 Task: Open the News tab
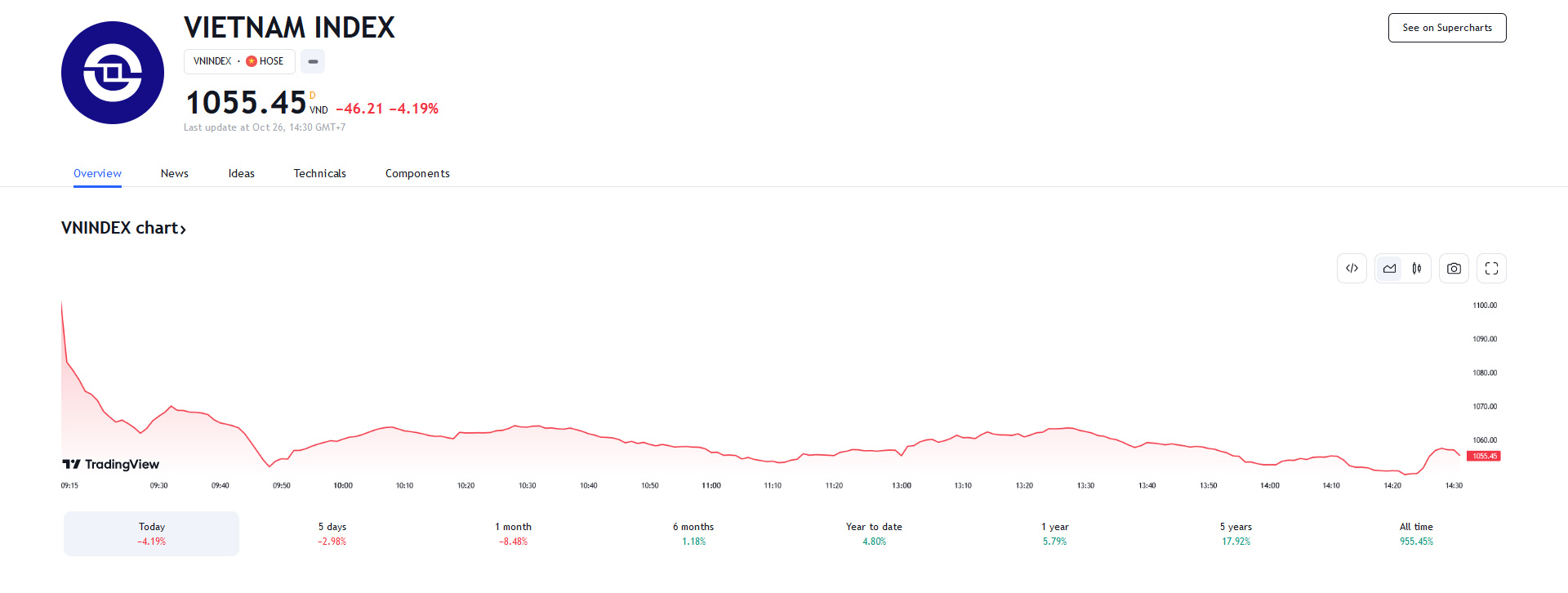pyautogui.click(x=175, y=173)
